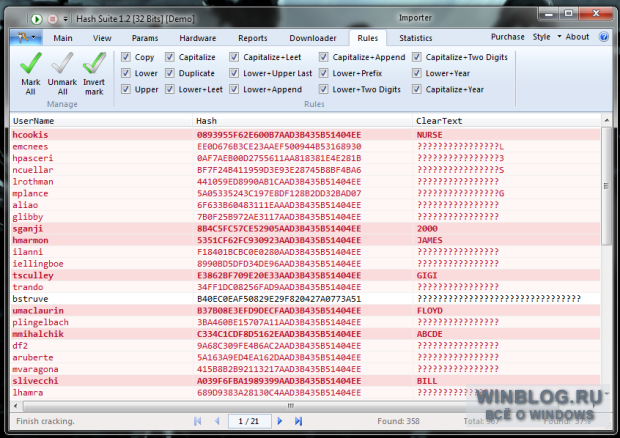620x438 pixels.
Task: Open the Style dropdown
Action: click(547, 37)
